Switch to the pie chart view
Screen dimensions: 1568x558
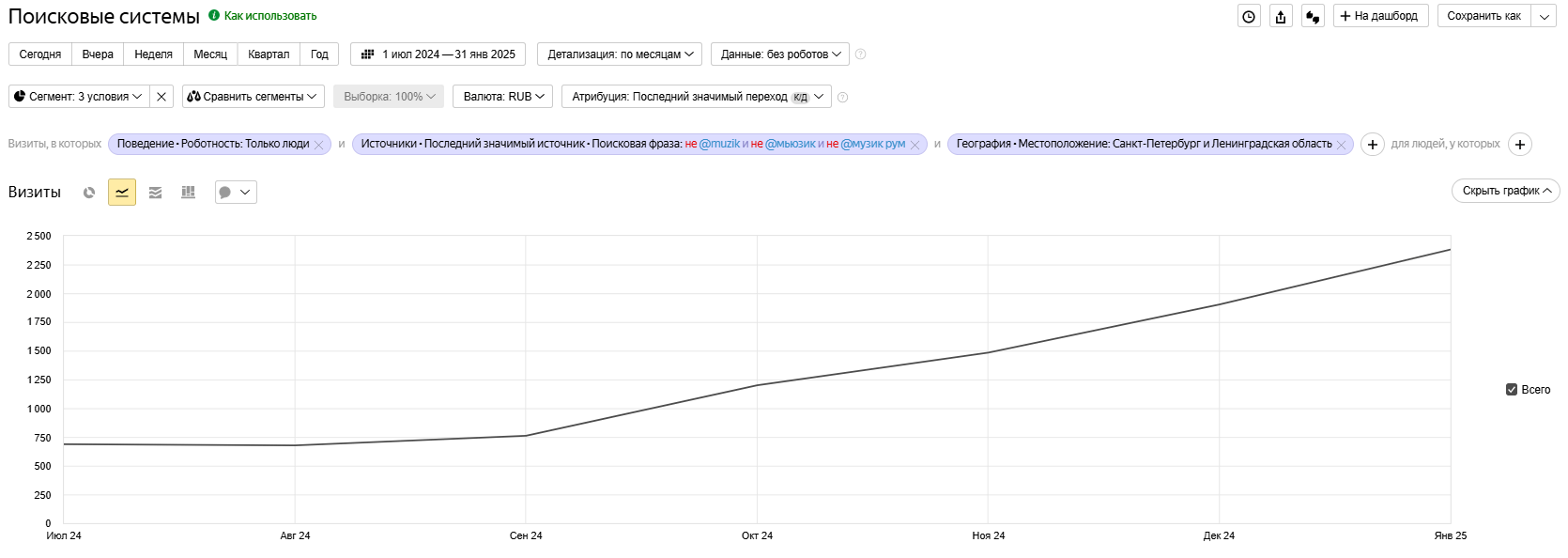pos(89,193)
